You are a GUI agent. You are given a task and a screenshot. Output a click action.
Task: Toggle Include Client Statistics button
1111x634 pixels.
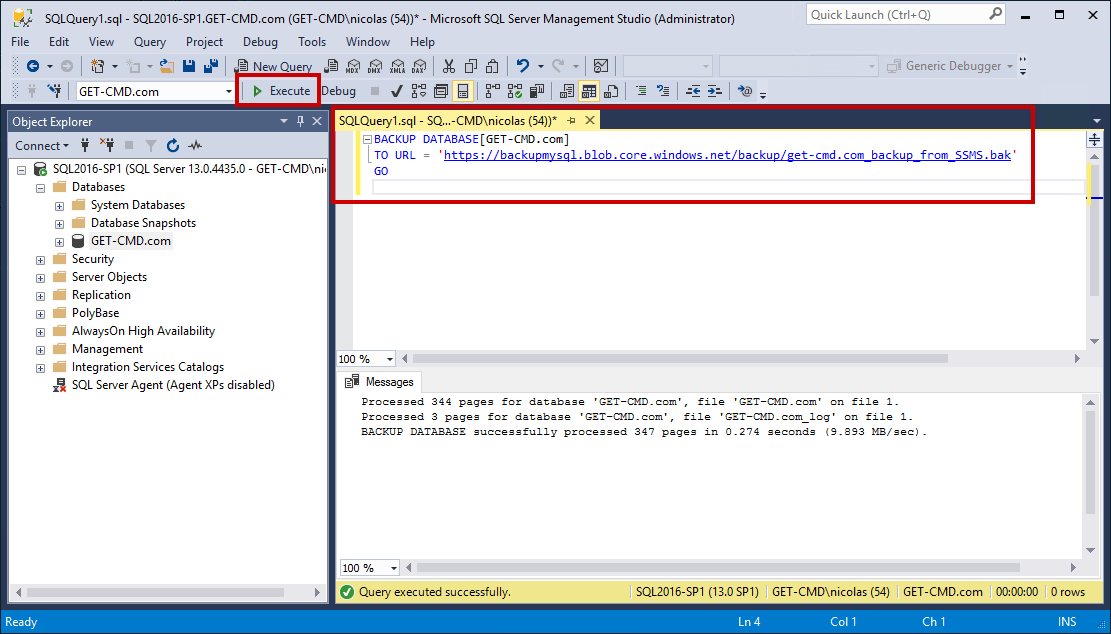tap(537, 91)
